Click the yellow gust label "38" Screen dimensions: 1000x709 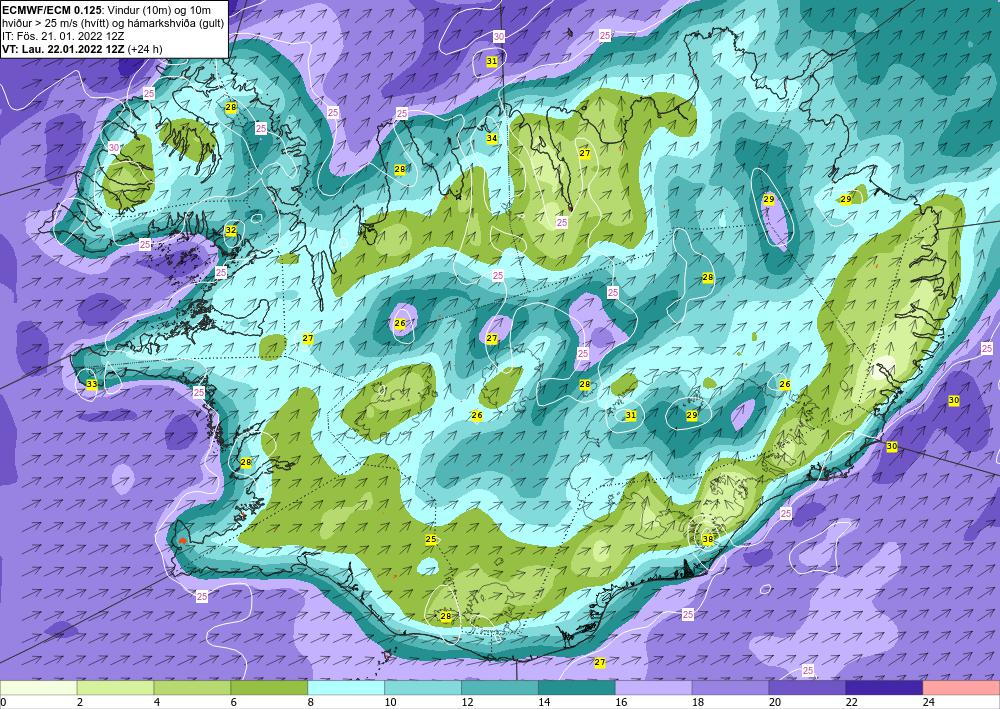(707, 539)
